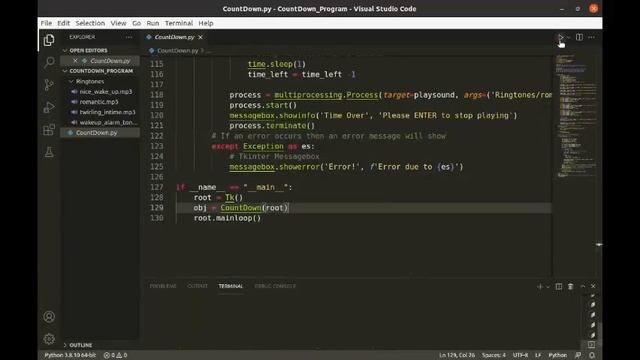Open terminal launch profile dropdown arrow

(x=548, y=287)
